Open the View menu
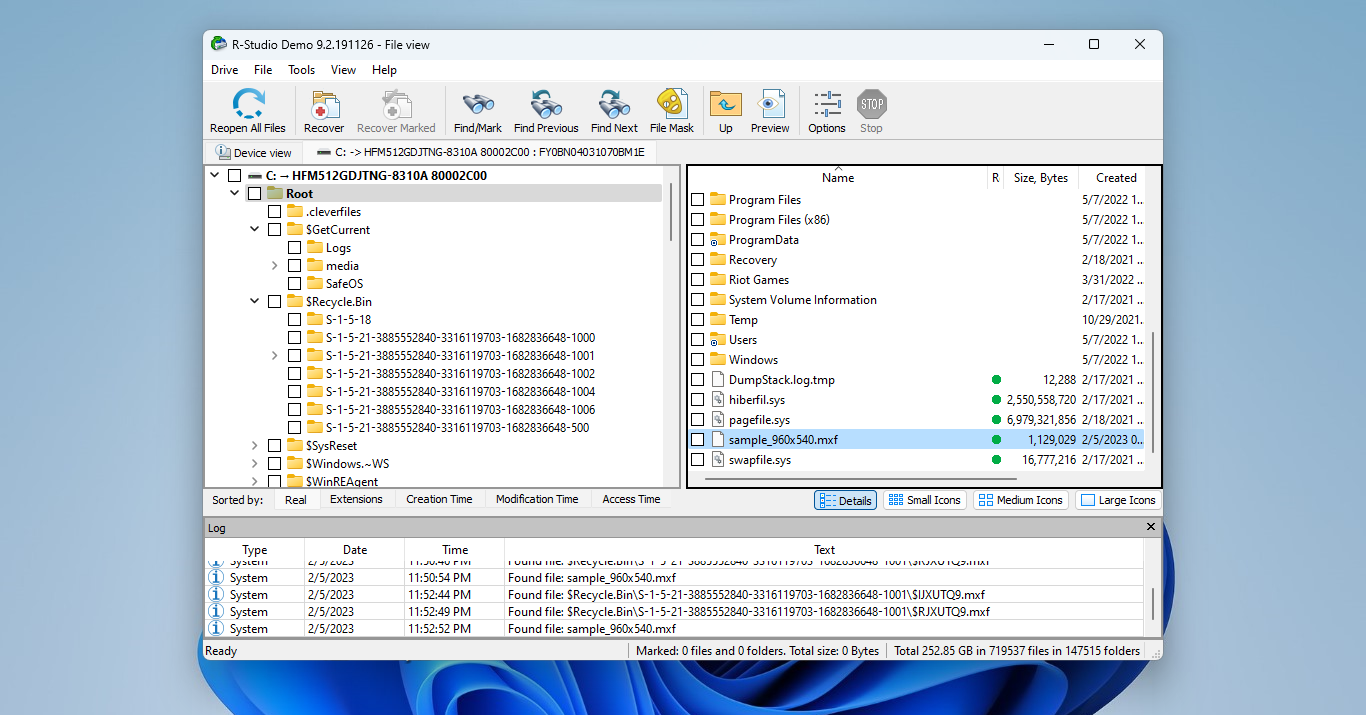1366x715 pixels. (344, 70)
